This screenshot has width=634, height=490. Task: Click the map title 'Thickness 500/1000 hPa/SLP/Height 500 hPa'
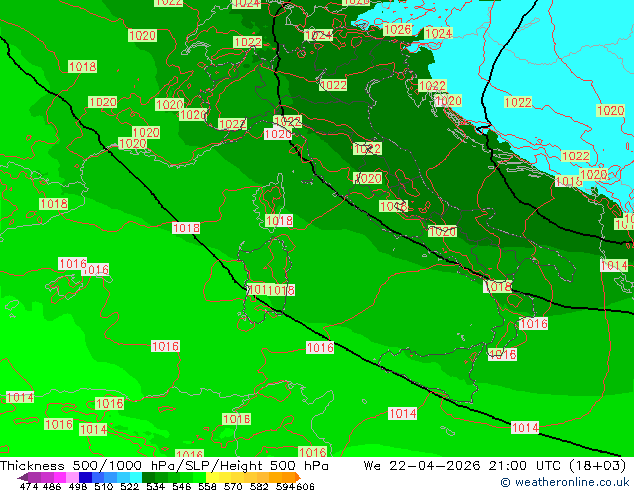pos(164,466)
